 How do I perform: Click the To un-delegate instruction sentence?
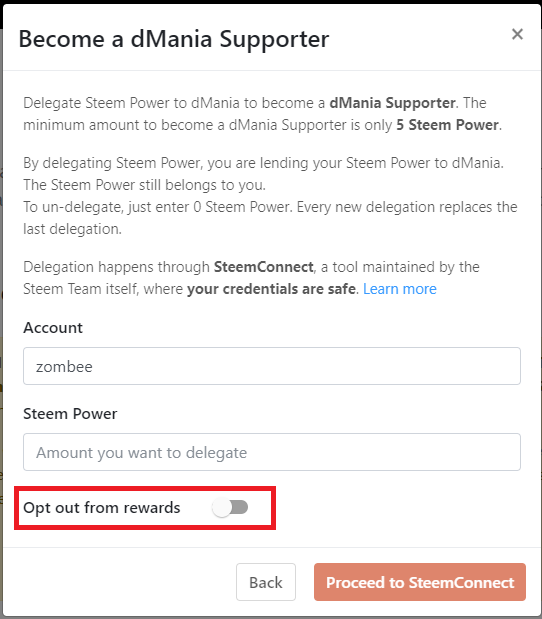[x=158, y=207]
